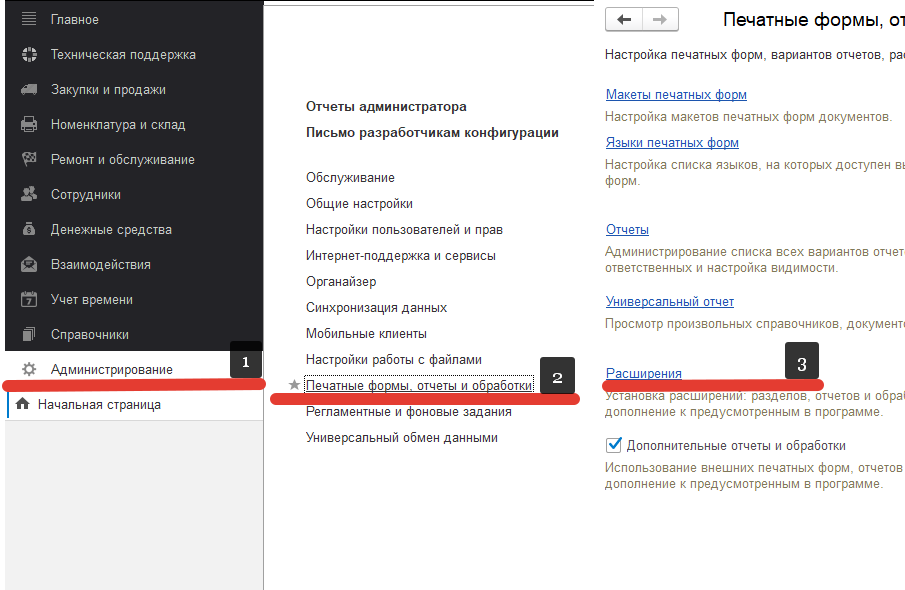
Task: Open the Денежные средства section icon
Action: pyautogui.click(x=27, y=229)
